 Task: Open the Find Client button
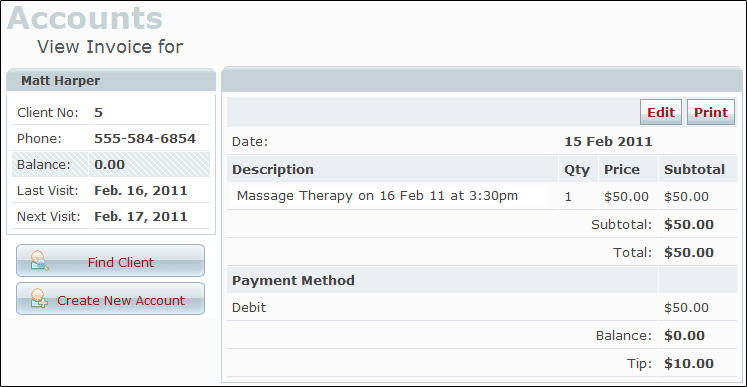(111, 261)
